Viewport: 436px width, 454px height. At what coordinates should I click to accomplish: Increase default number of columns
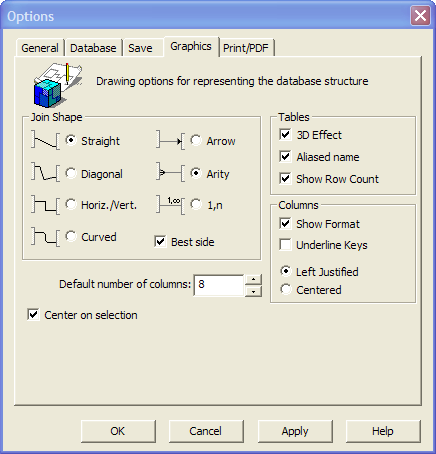253,279
